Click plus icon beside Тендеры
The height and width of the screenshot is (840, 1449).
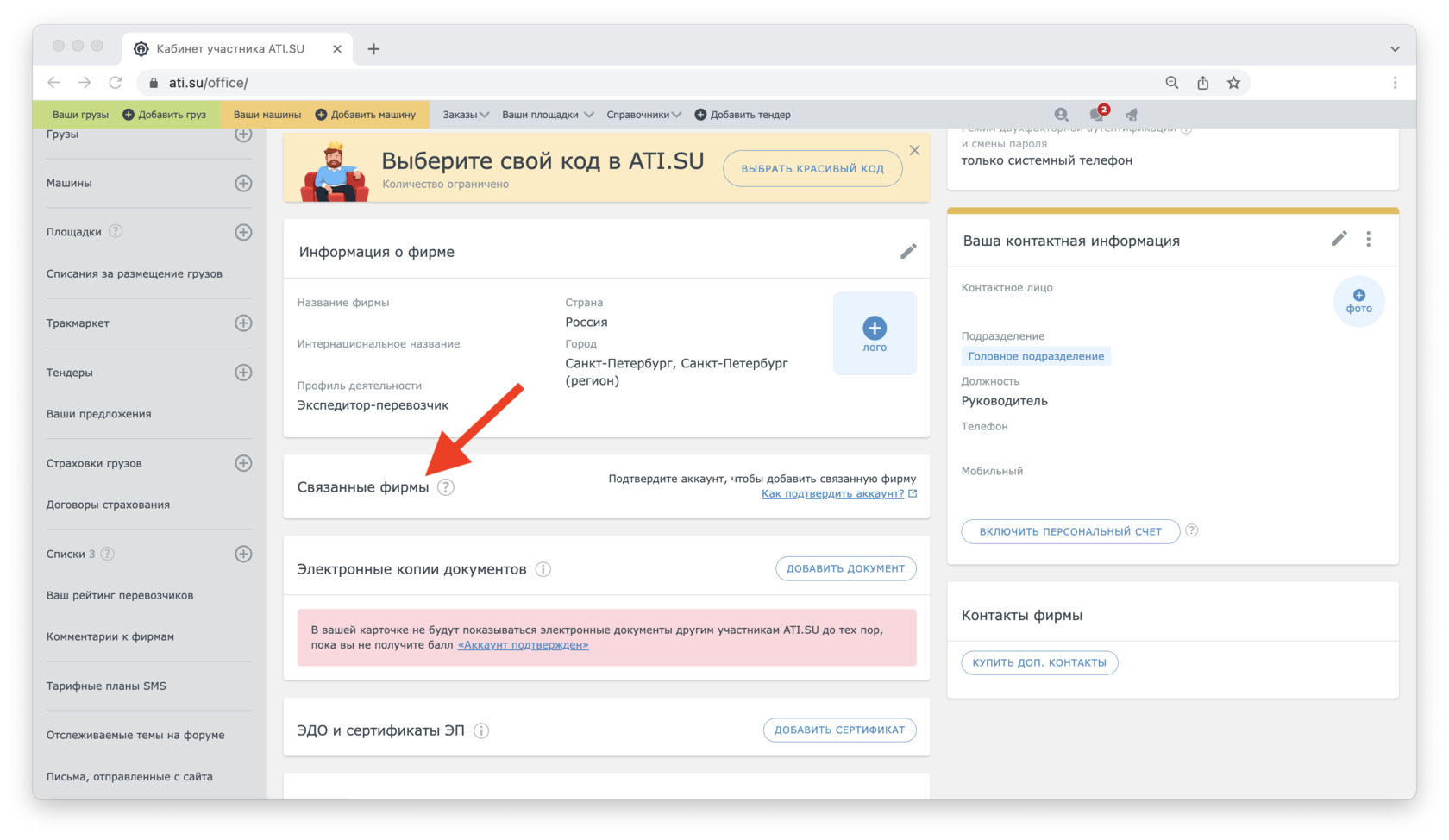click(243, 373)
